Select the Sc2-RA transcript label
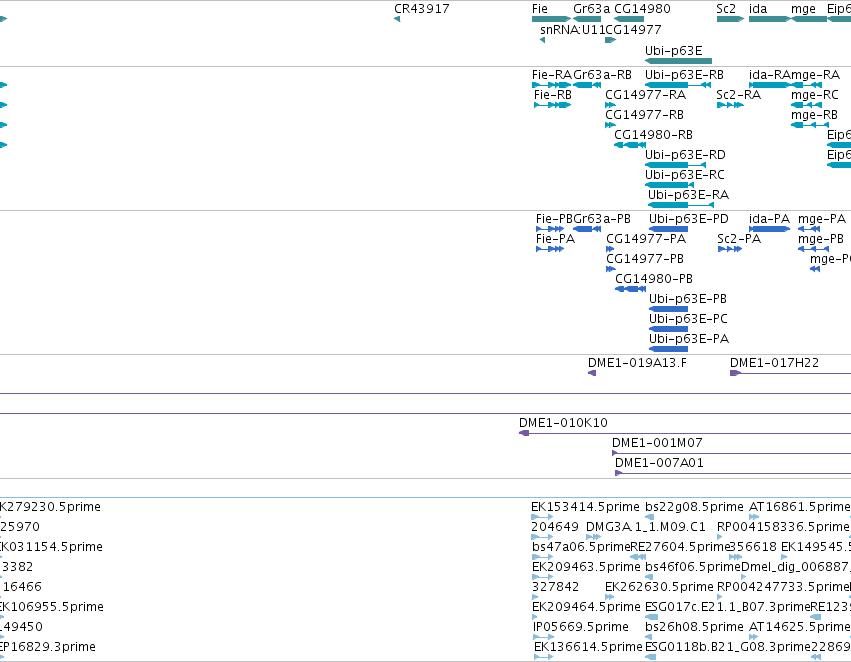Viewport: 851px width, 662px height. pos(739,95)
